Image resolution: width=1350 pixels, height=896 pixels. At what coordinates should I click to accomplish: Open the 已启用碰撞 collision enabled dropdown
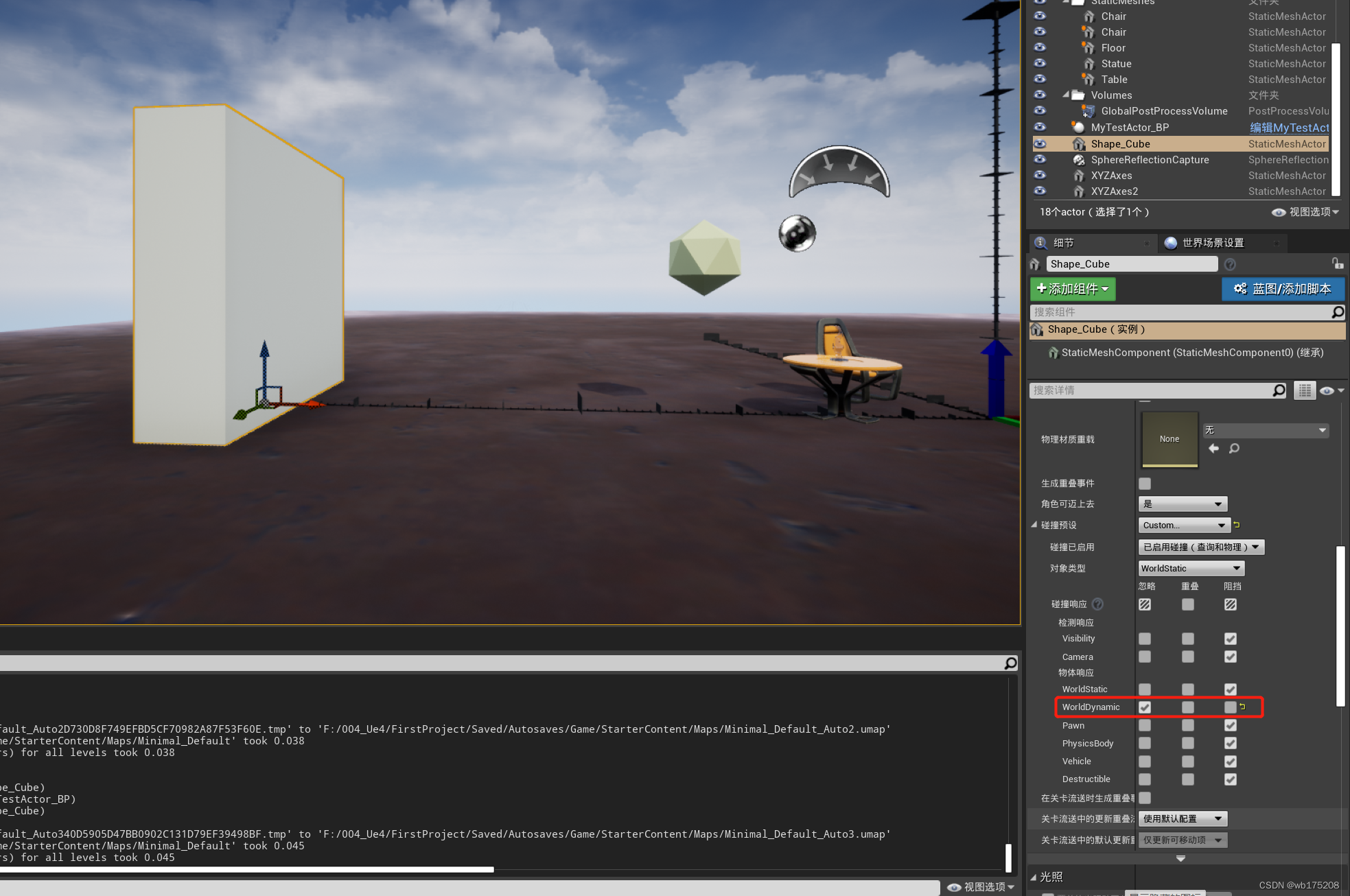[1201, 547]
